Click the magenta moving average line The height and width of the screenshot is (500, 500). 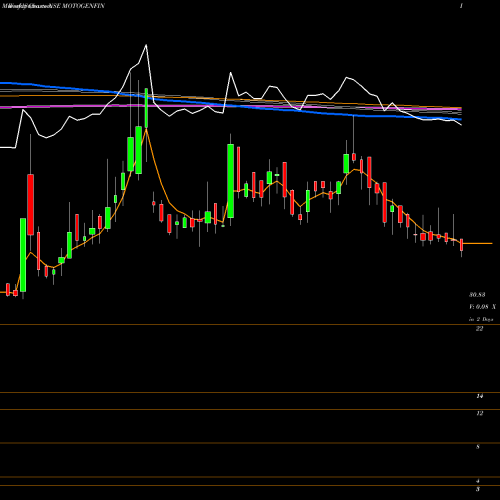tap(230, 107)
